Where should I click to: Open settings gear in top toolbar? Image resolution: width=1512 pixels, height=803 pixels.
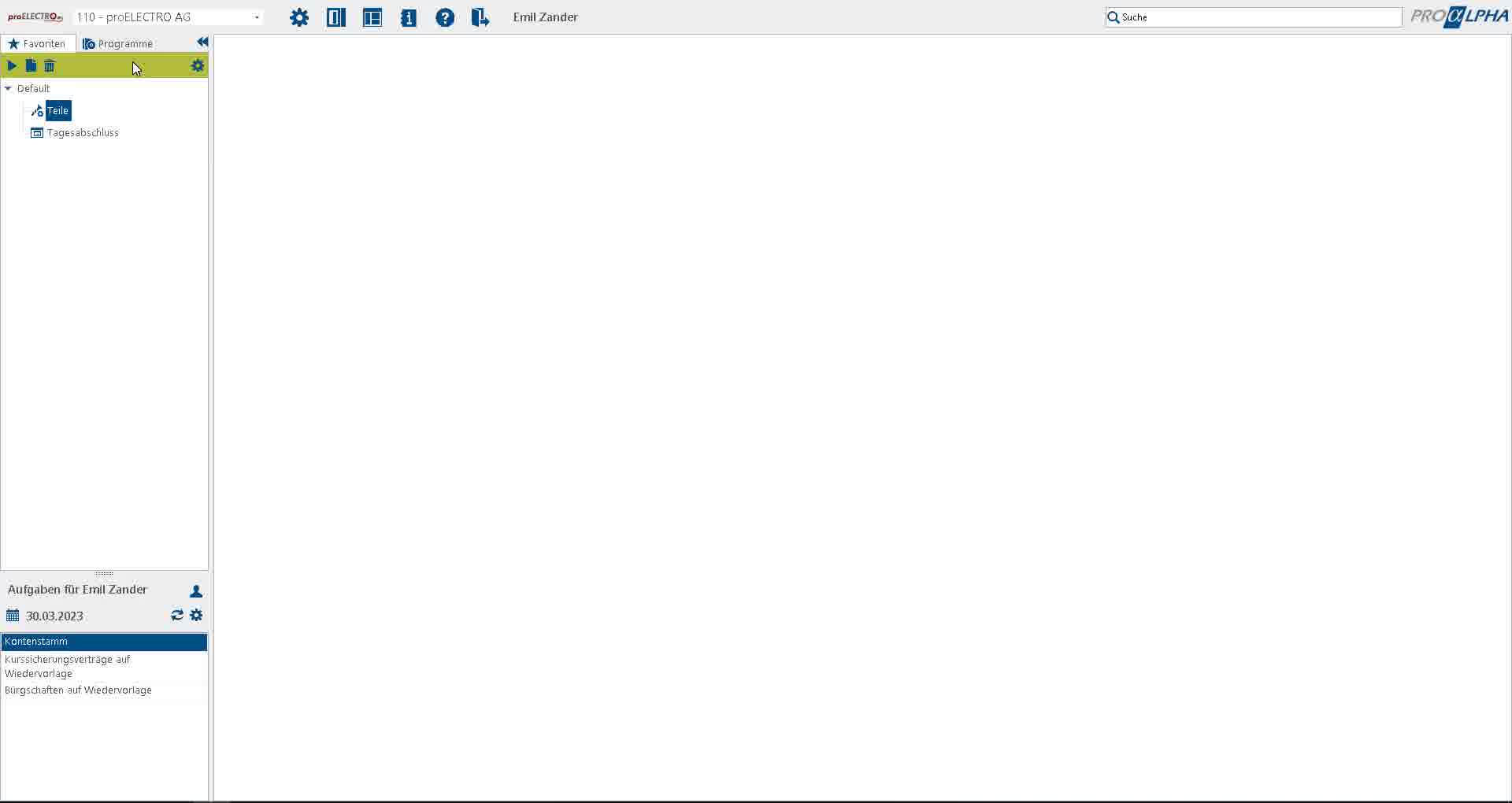click(299, 17)
